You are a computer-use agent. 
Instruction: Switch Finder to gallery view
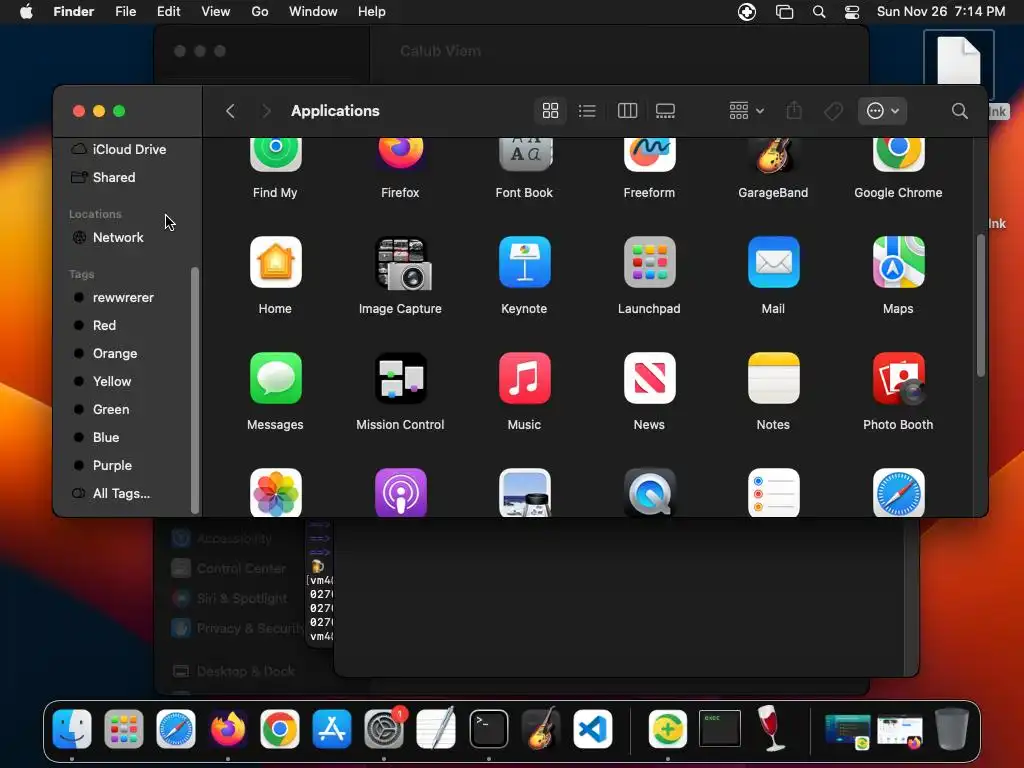click(665, 111)
